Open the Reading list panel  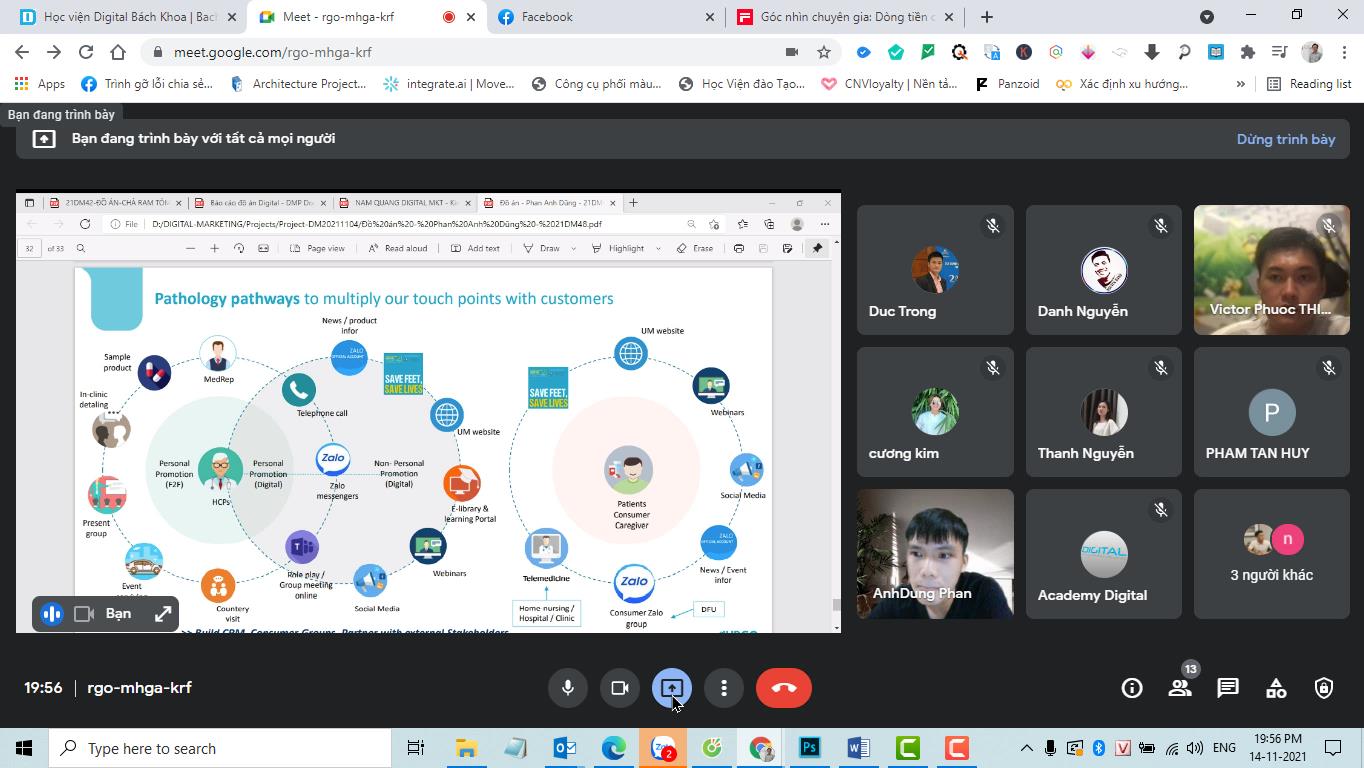pyautogui.click(x=1309, y=84)
